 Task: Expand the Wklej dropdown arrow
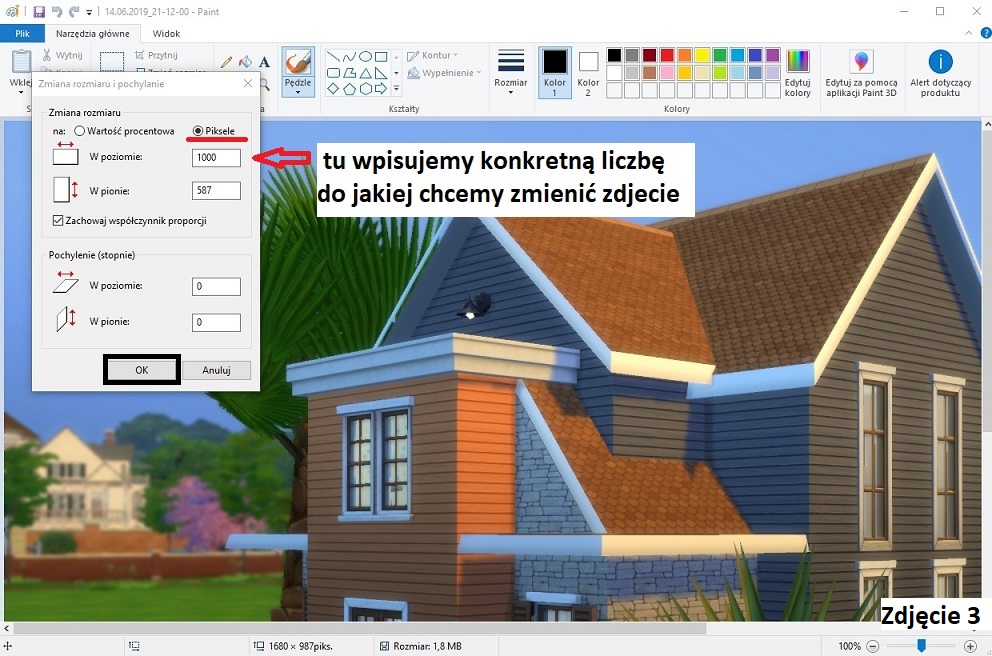tap(21, 92)
